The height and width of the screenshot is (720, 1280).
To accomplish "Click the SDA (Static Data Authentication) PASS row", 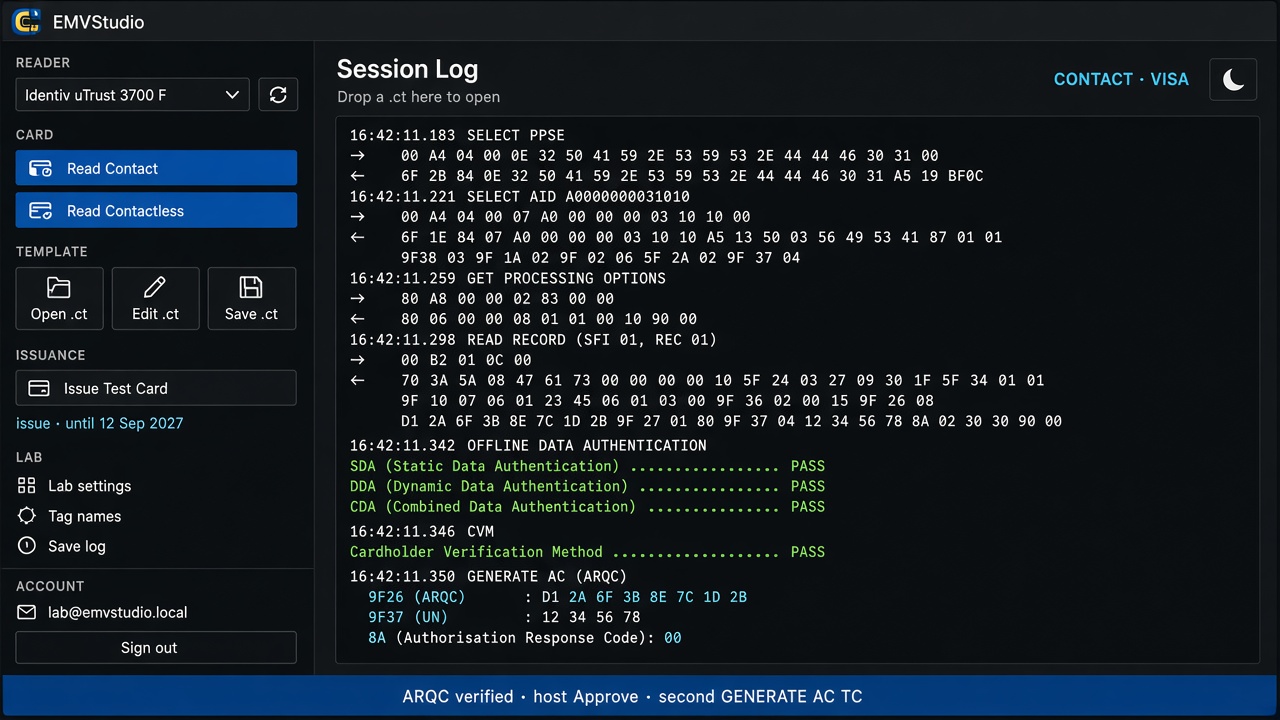I will click(587, 466).
